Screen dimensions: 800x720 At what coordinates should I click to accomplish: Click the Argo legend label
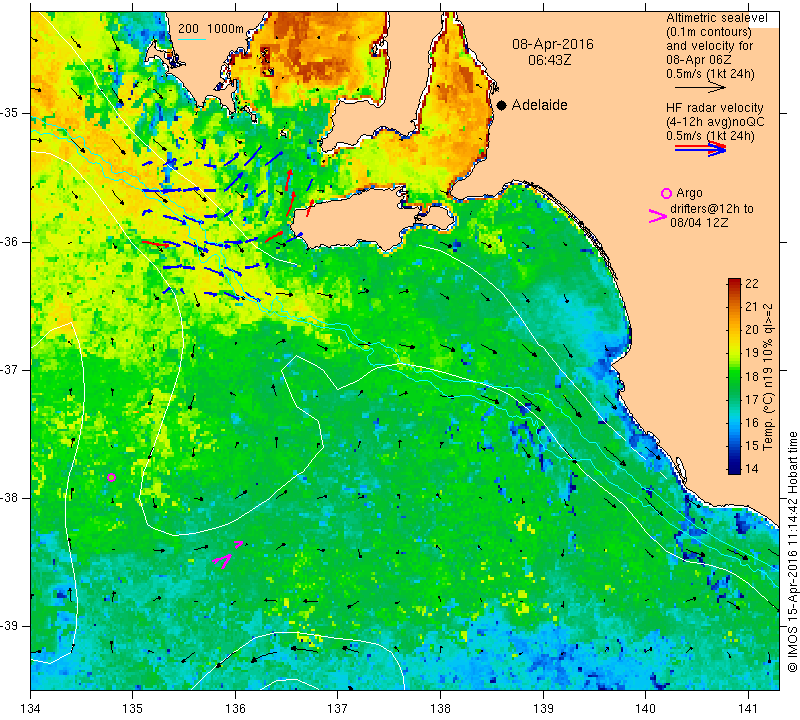point(689,193)
